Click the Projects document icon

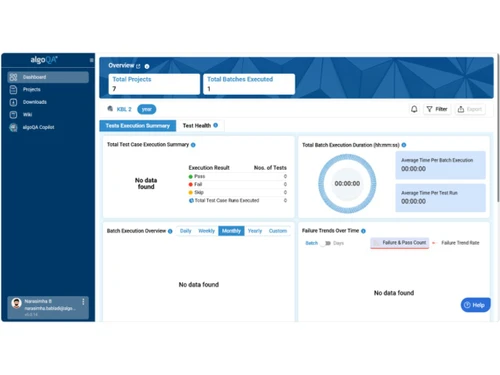click(x=13, y=89)
